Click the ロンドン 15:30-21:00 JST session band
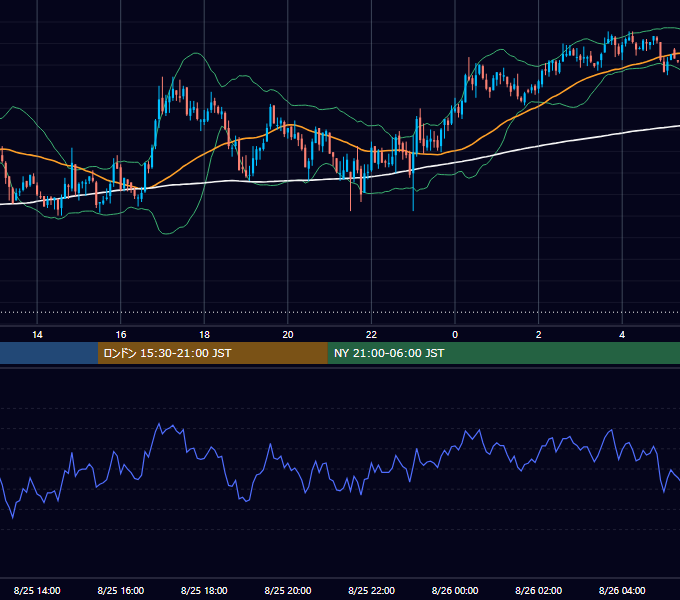 212,353
